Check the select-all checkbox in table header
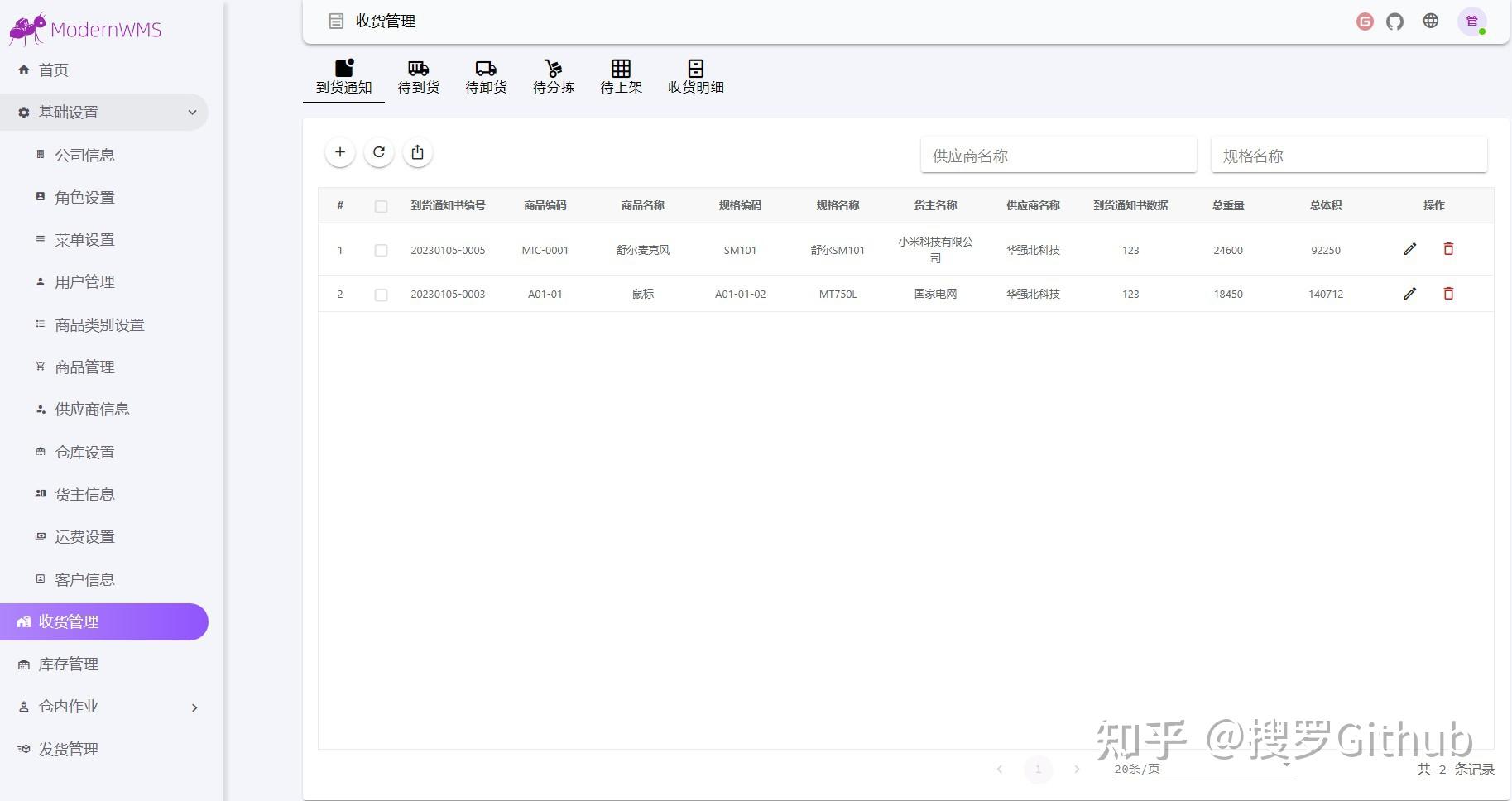Image resolution: width=1512 pixels, height=801 pixels. [381, 205]
